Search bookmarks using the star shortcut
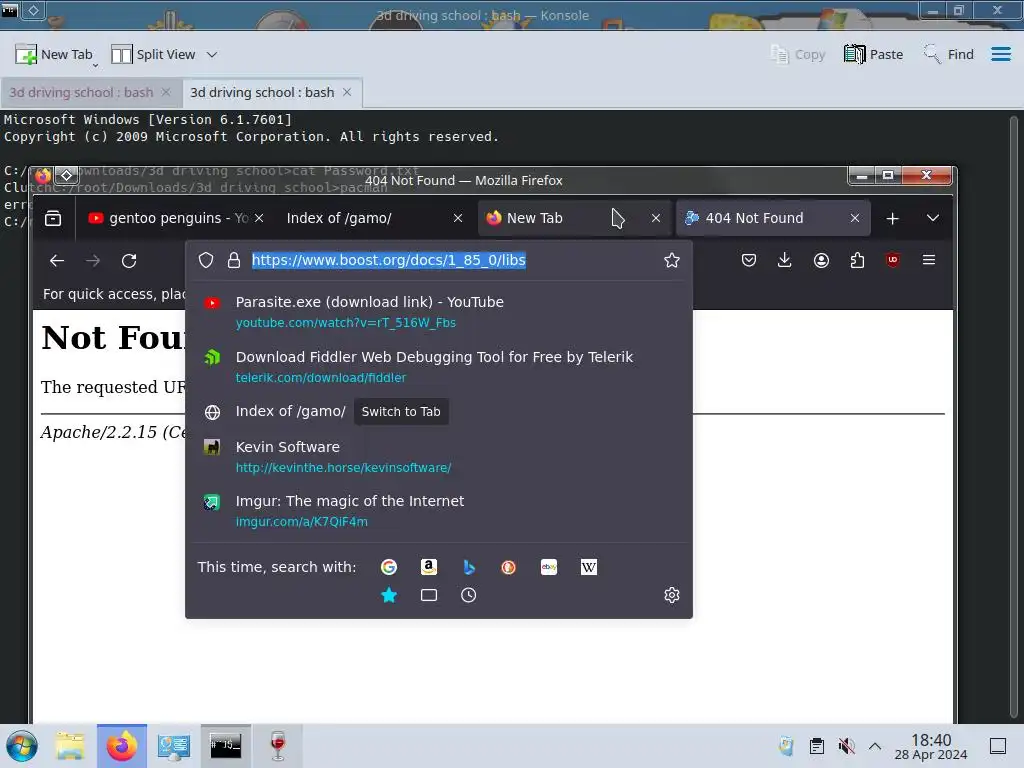The width and height of the screenshot is (1024, 768). point(389,595)
